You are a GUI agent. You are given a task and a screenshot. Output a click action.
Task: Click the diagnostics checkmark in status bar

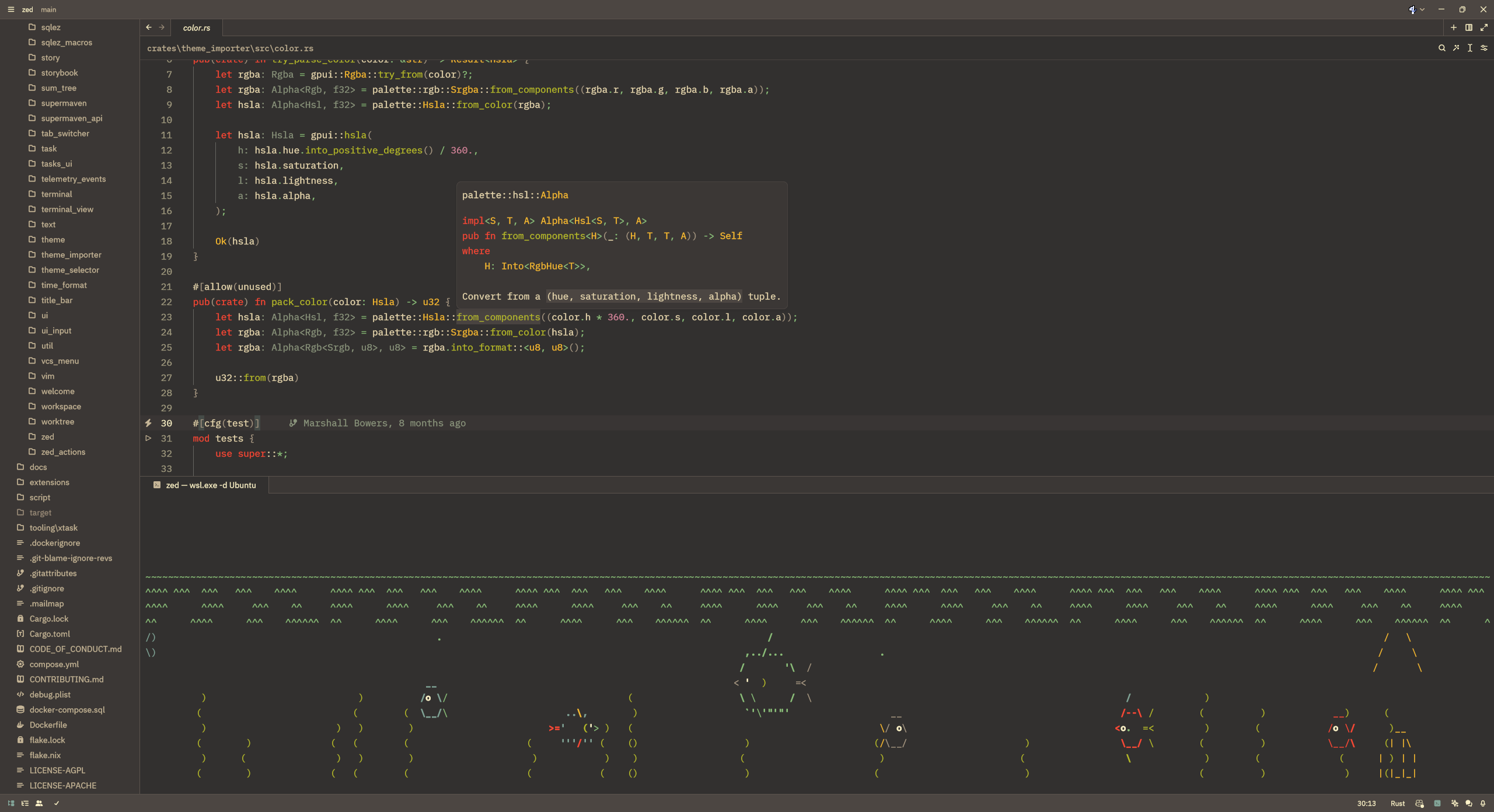(x=57, y=803)
